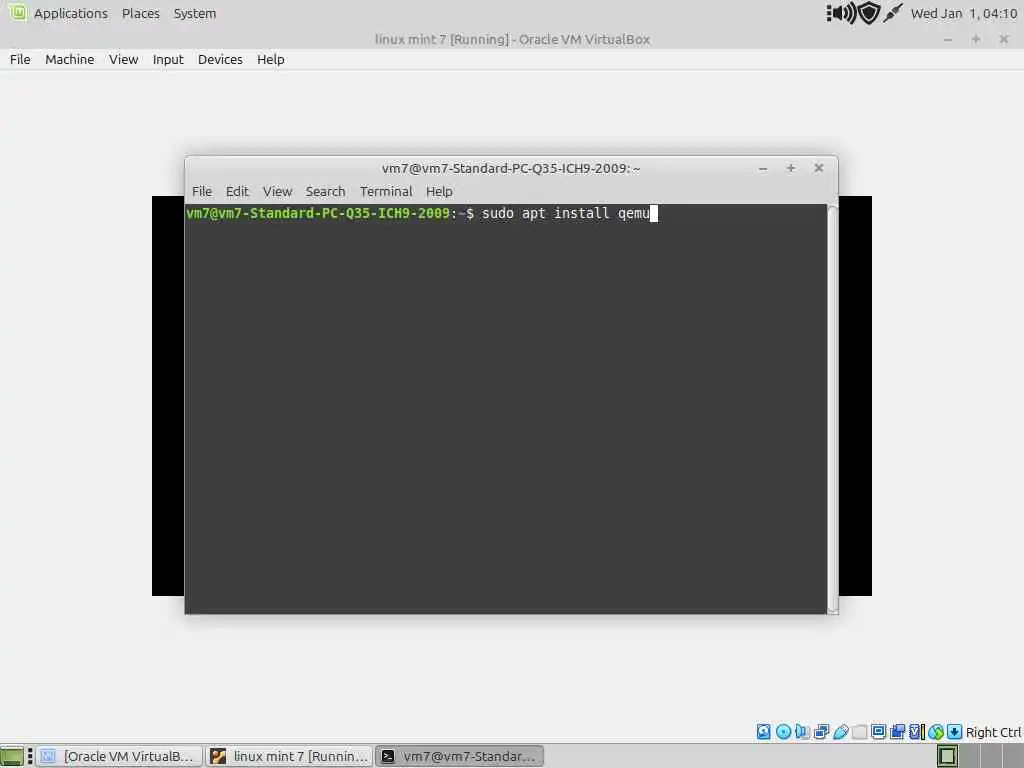This screenshot has width=1024, height=768.
Task: Open the shared folders indicator icon
Action: click(859, 731)
